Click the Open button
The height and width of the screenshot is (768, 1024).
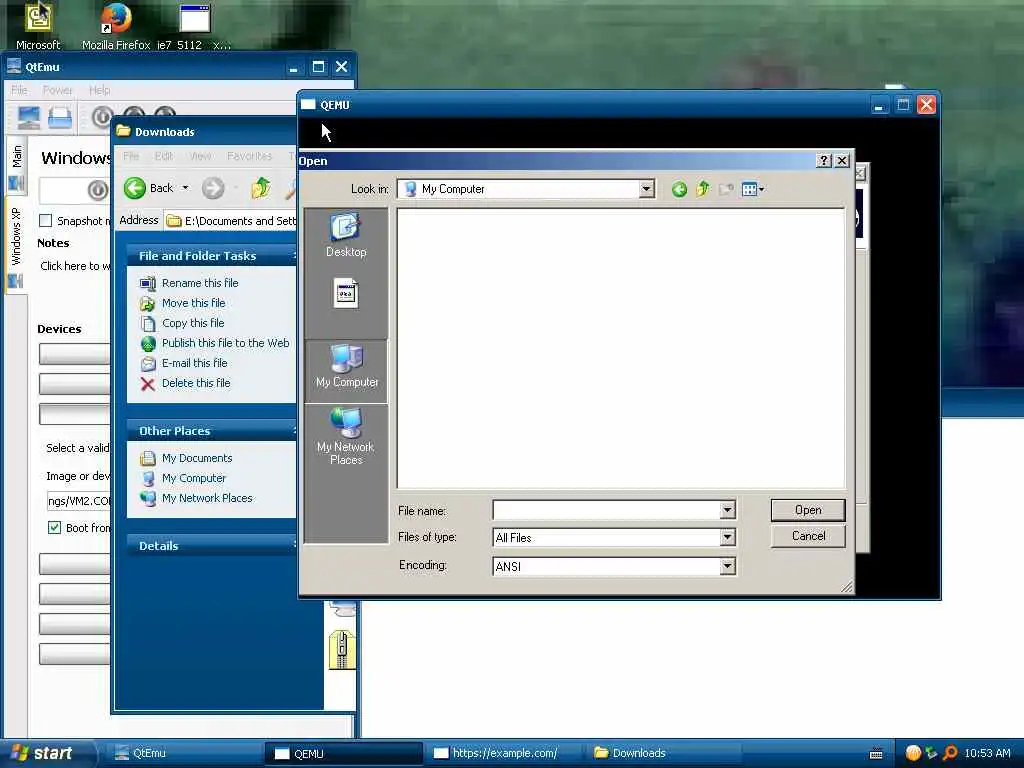[x=808, y=510]
